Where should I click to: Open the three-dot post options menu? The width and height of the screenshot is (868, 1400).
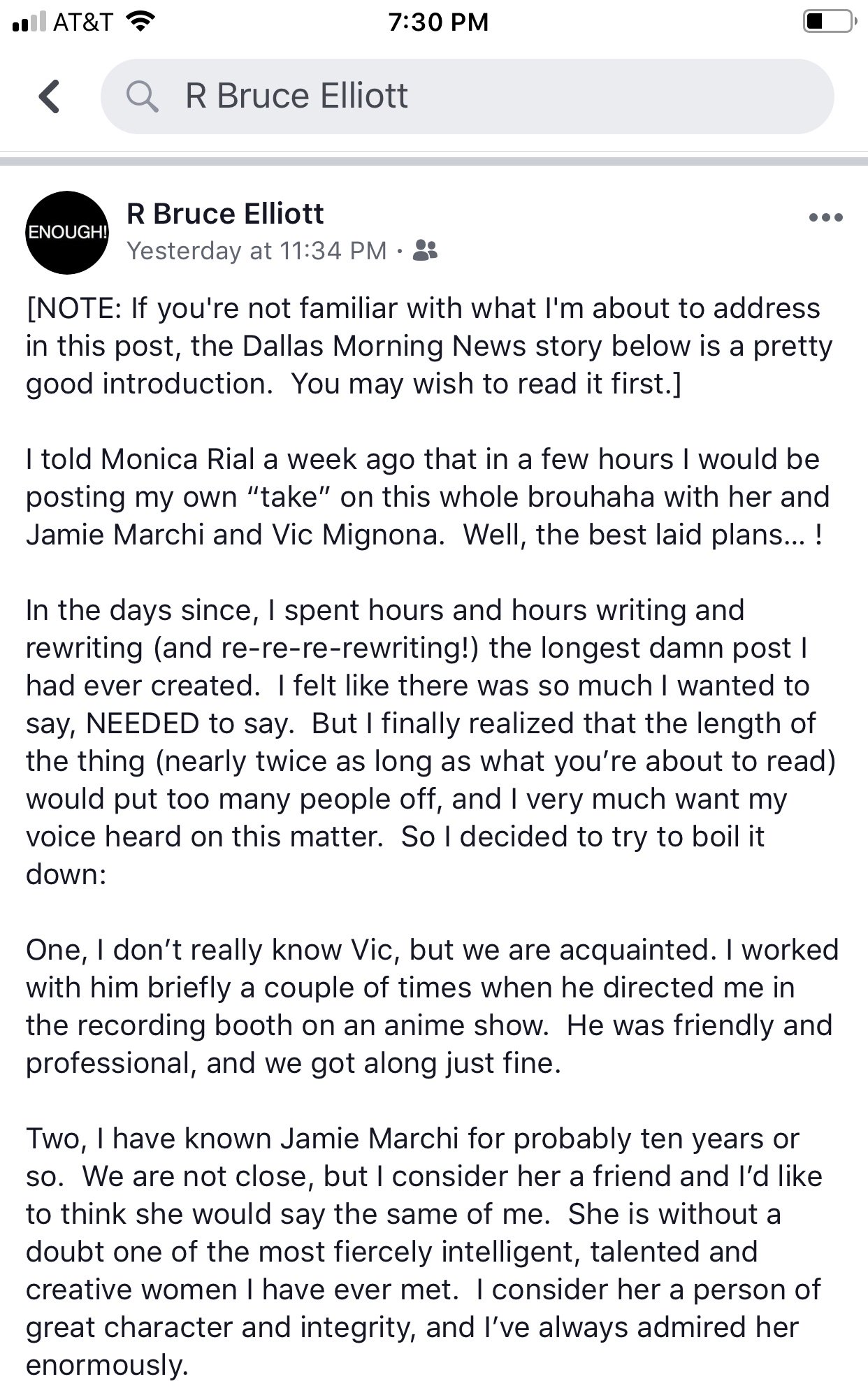pyautogui.click(x=825, y=217)
